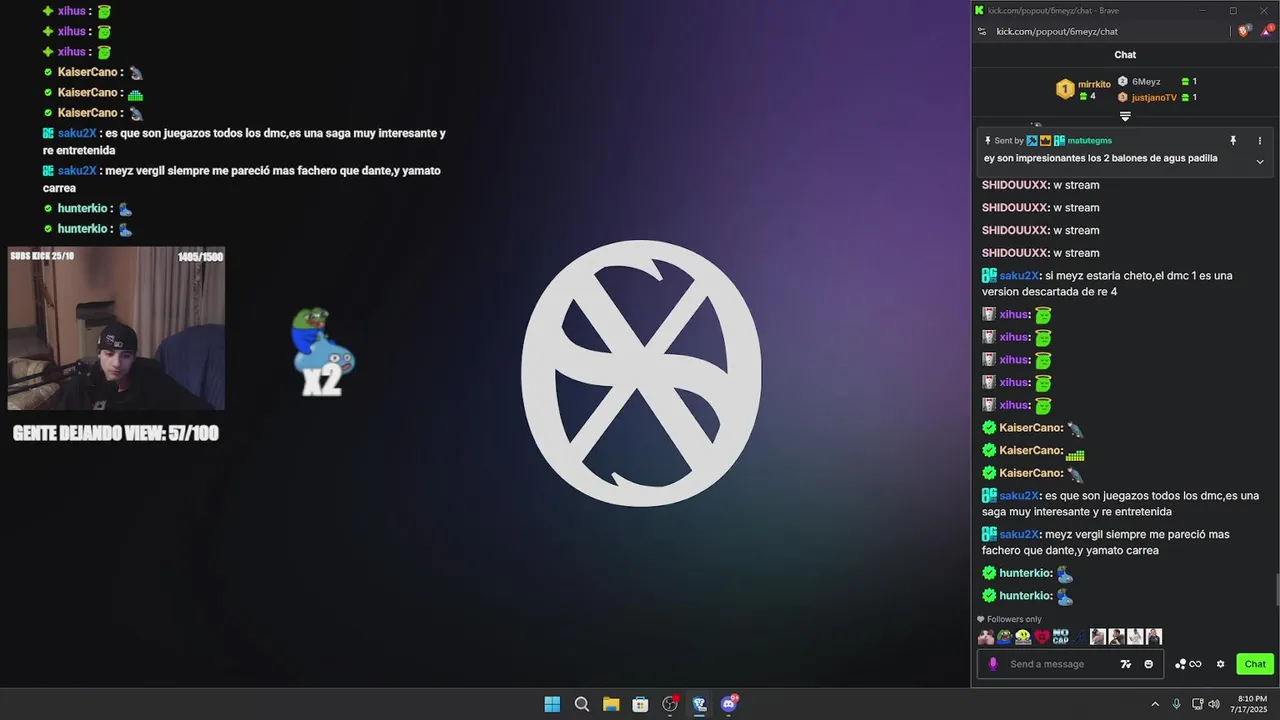The width and height of the screenshot is (1280, 720).
Task: Open the Windows Start menu
Action: click(552, 704)
